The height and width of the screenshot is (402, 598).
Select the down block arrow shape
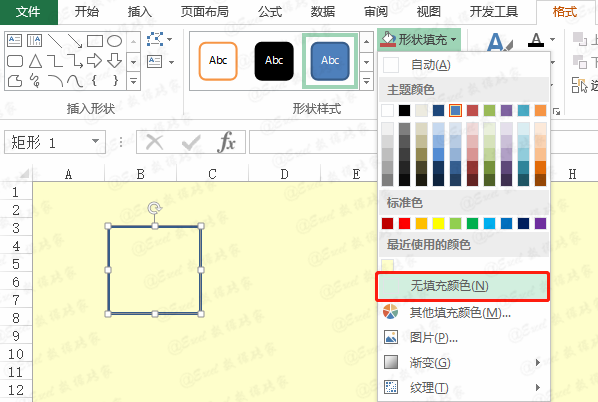coord(114,61)
